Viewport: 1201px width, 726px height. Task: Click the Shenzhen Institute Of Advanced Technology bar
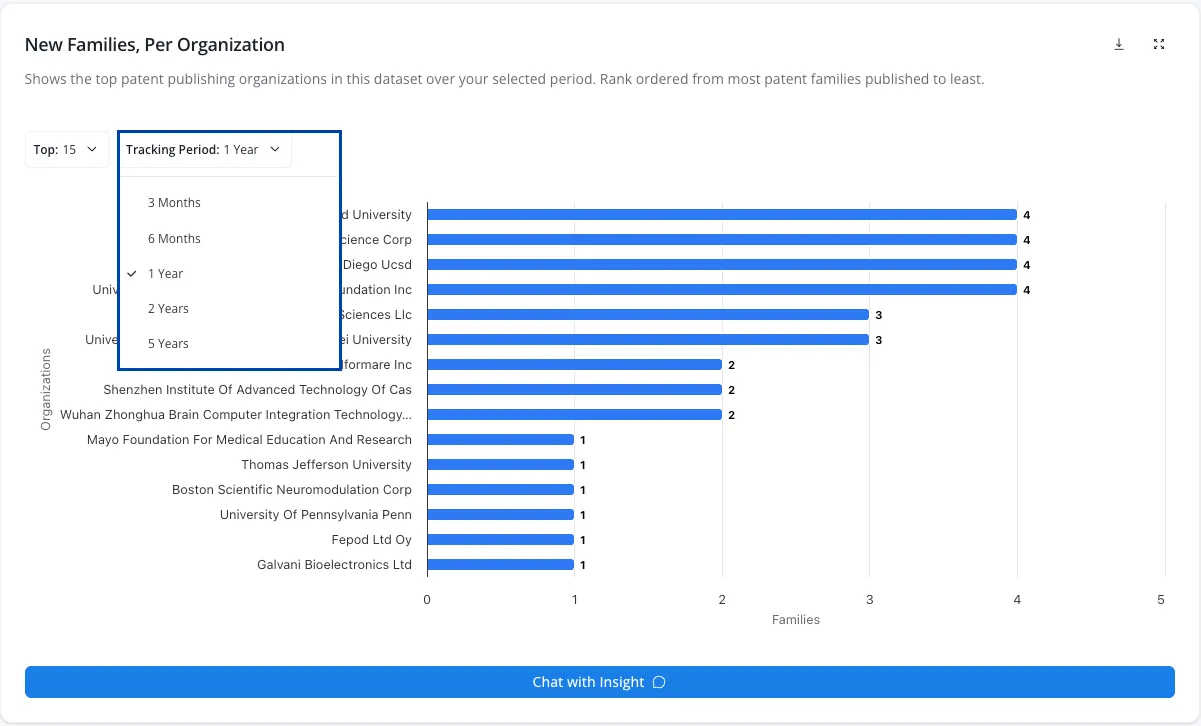(574, 390)
